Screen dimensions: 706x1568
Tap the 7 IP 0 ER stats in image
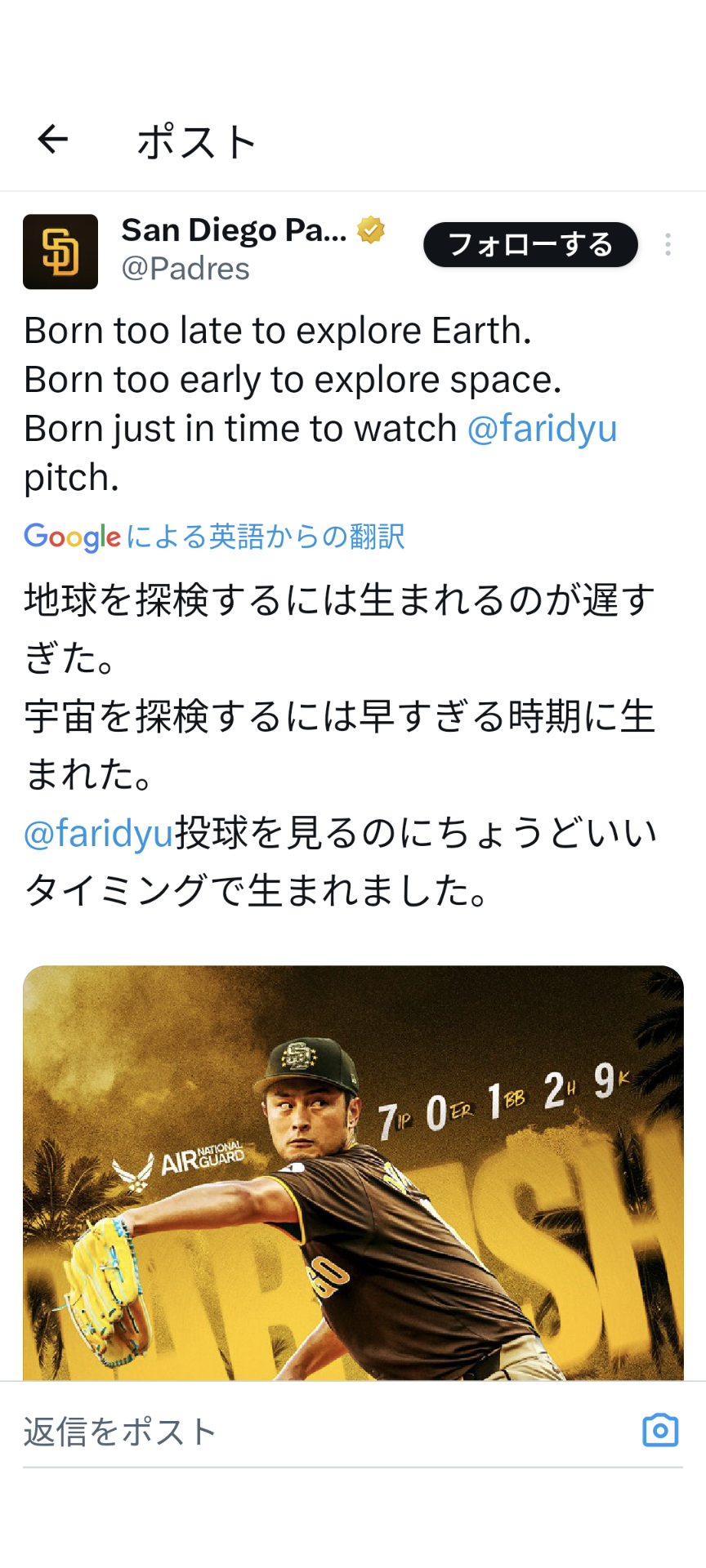click(425, 1116)
